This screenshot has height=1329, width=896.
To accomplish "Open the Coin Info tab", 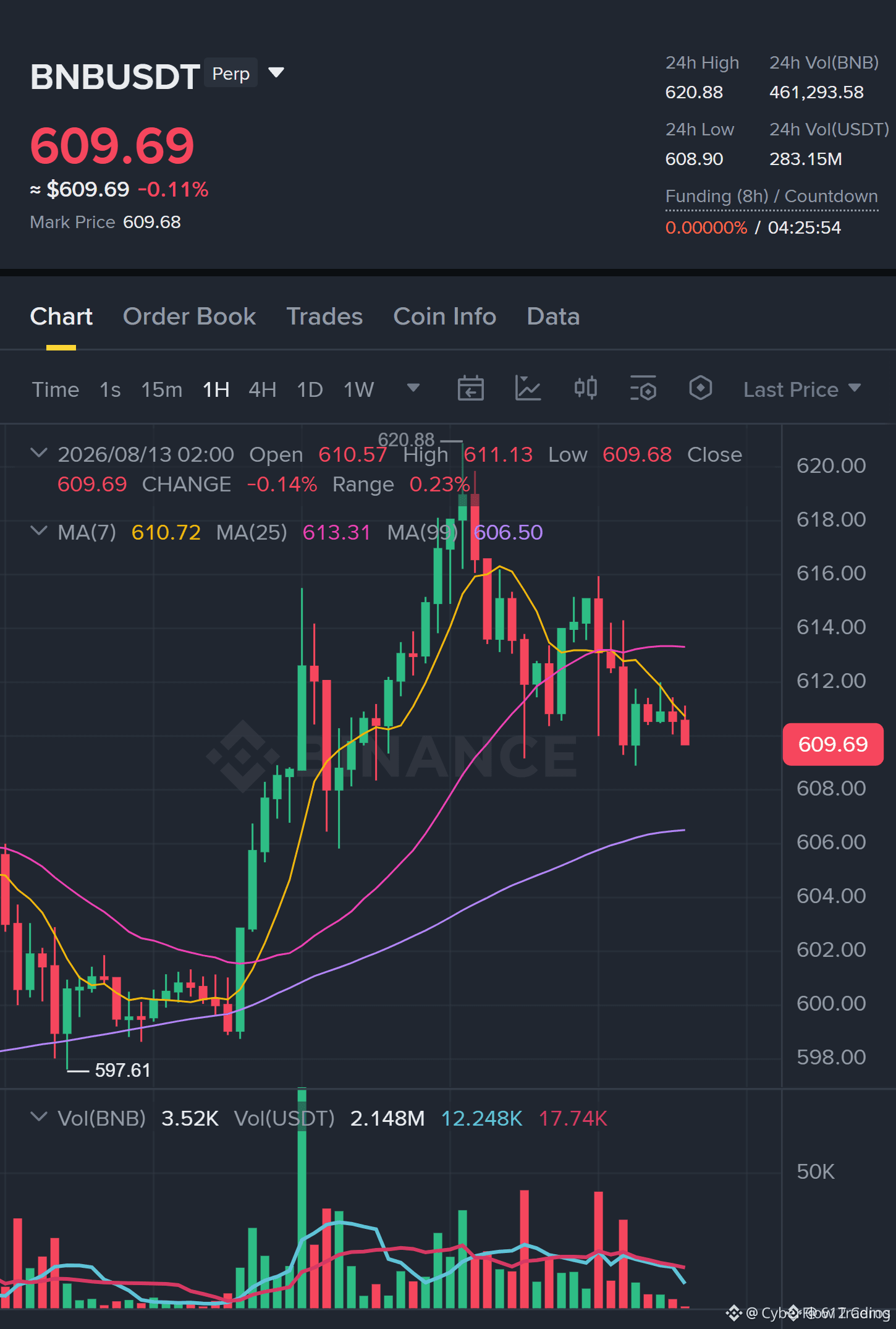I will (445, 316).
